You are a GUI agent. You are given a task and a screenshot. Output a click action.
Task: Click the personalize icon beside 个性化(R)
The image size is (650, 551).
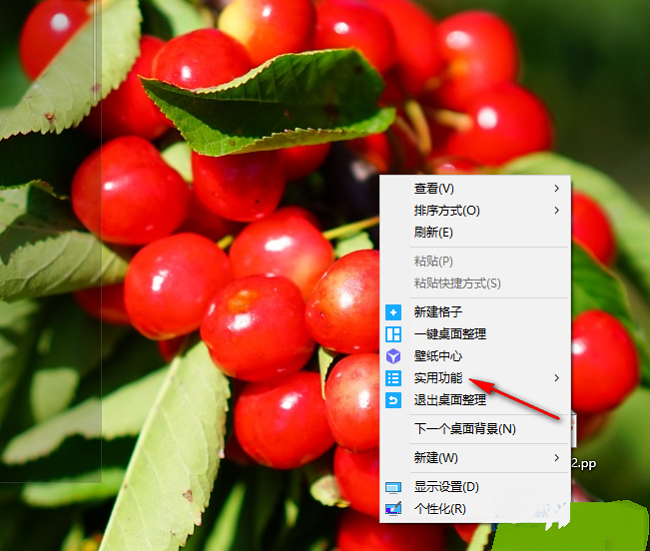coord(393,509)
